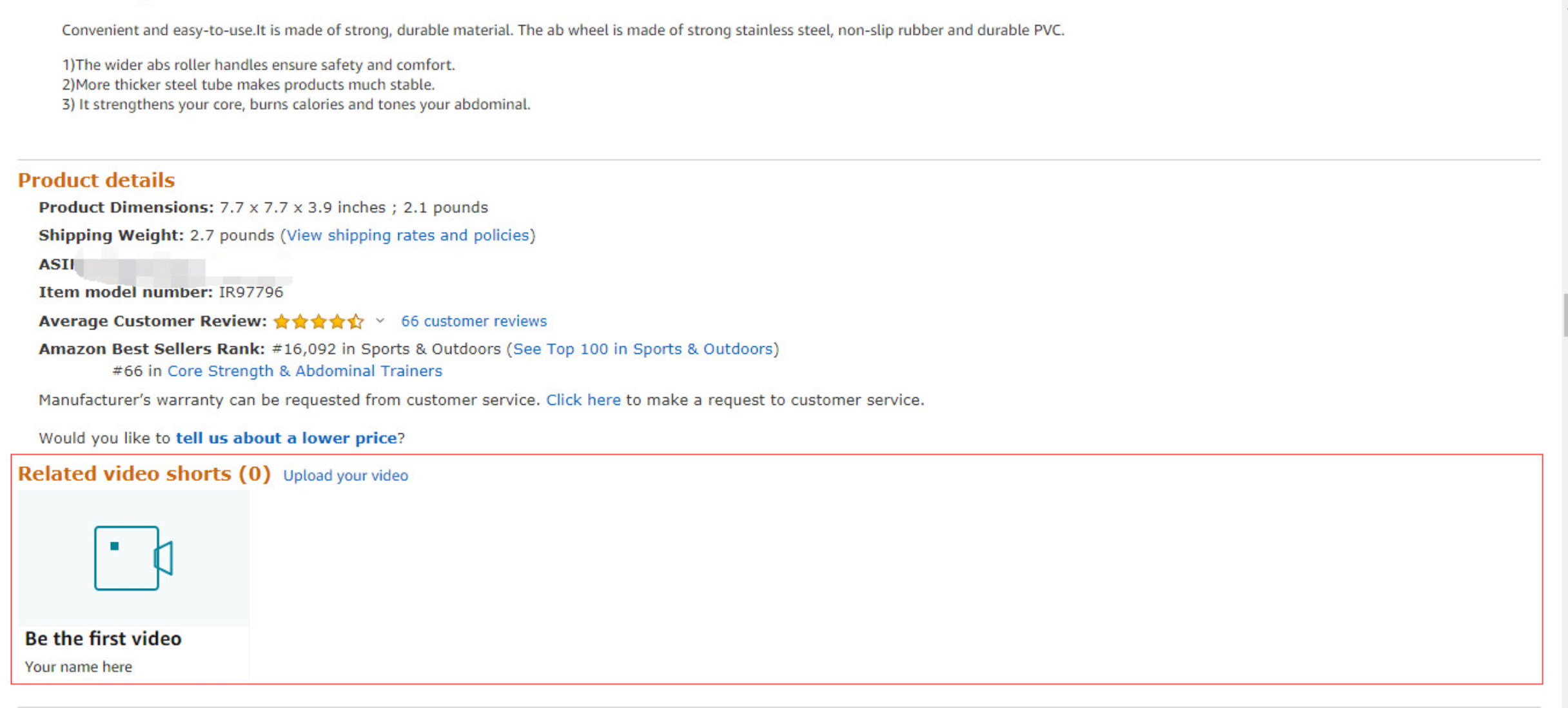Select the third rating star

pyautogui.click(x=320, y=321)
